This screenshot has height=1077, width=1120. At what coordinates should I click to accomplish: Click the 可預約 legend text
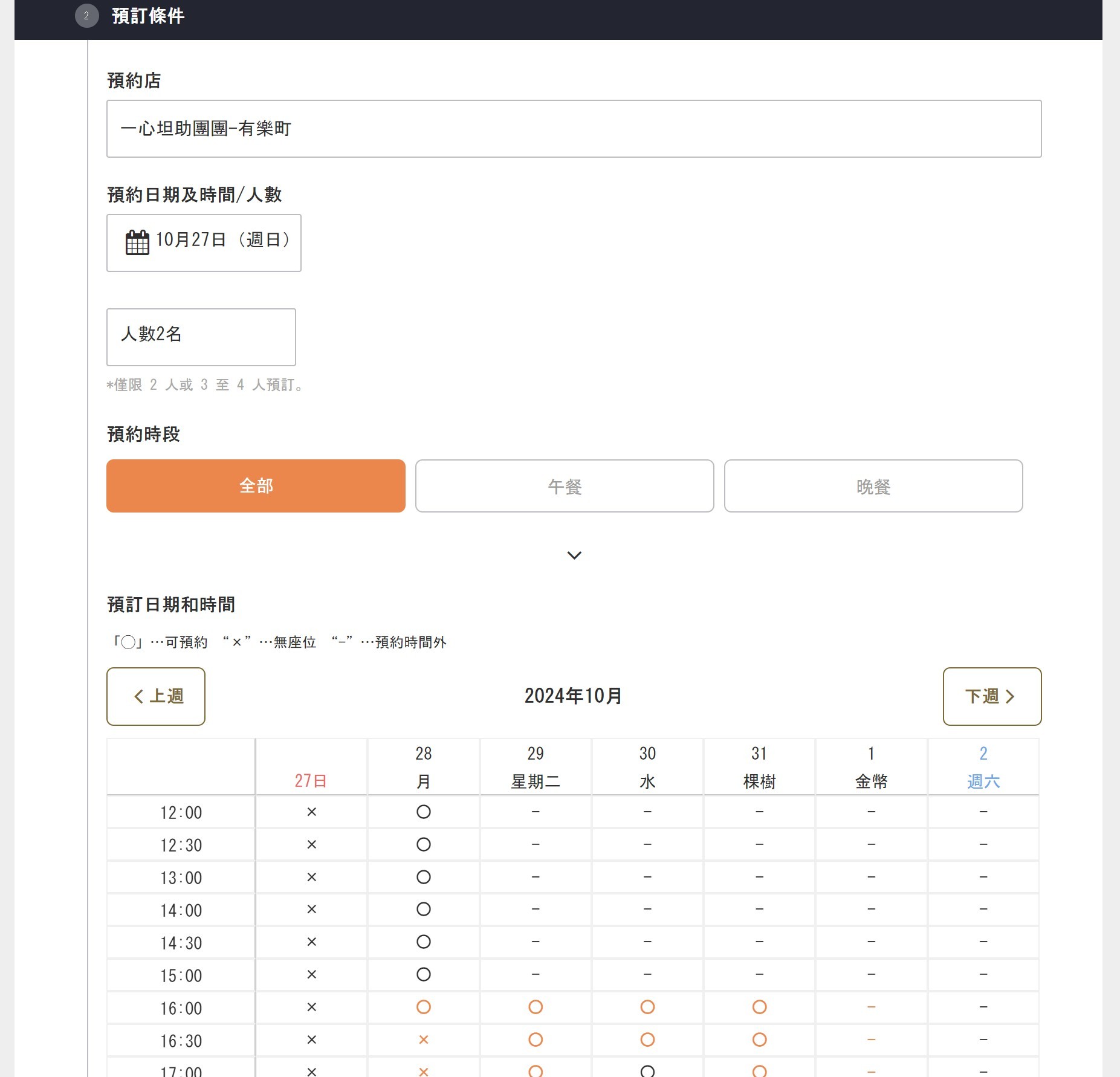pos(186,642)
